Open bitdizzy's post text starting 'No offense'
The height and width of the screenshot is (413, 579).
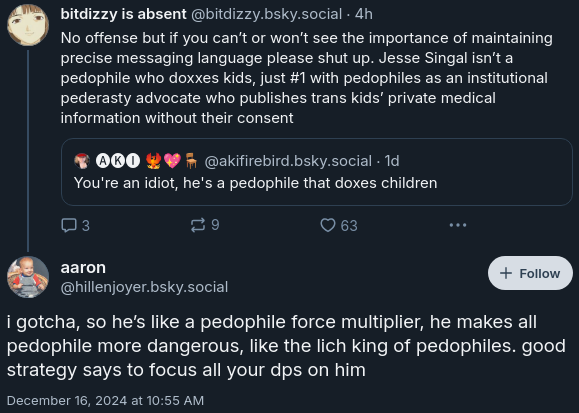point(306,78)
